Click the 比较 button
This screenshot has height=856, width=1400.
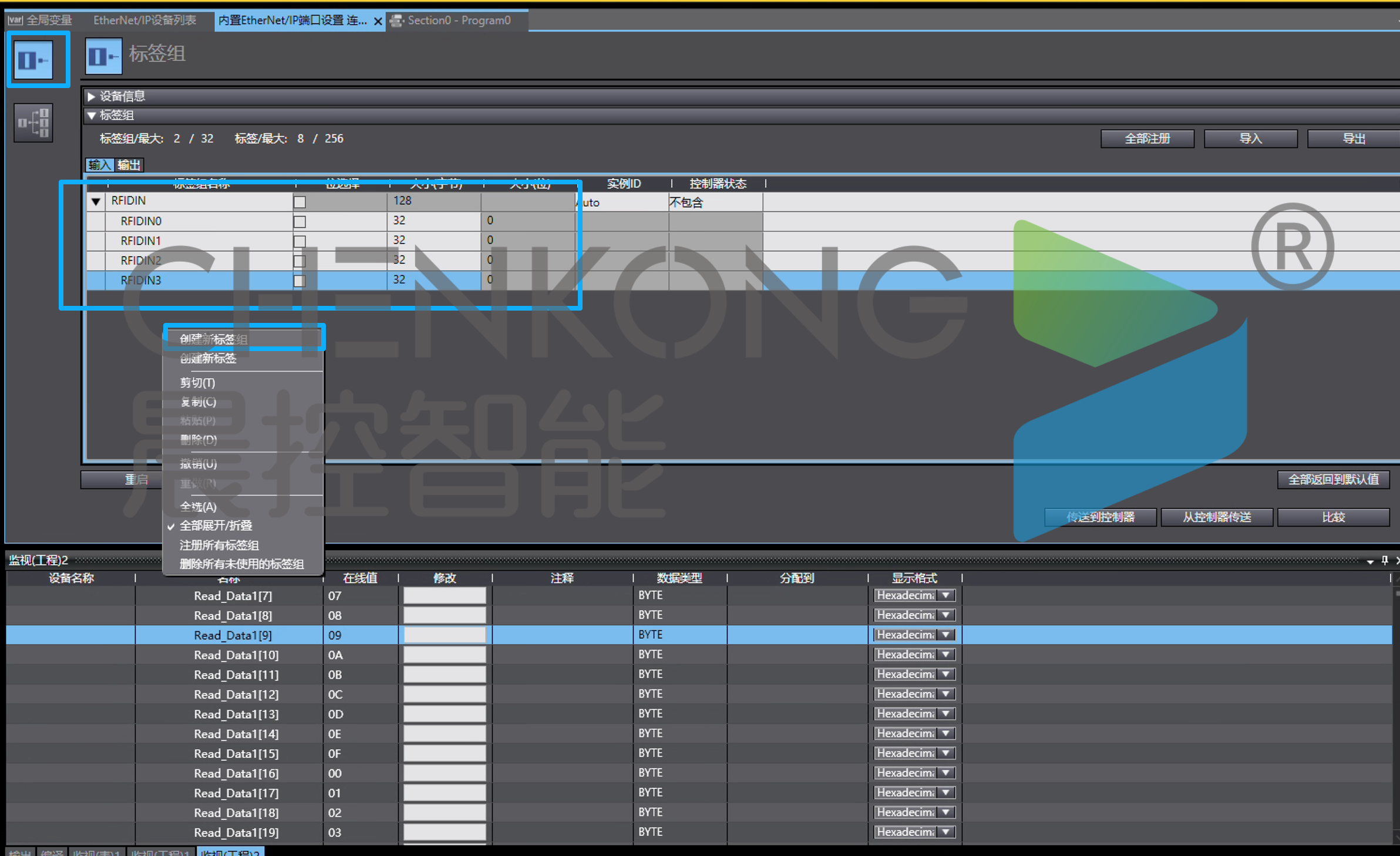click(x=1333, y=517)
